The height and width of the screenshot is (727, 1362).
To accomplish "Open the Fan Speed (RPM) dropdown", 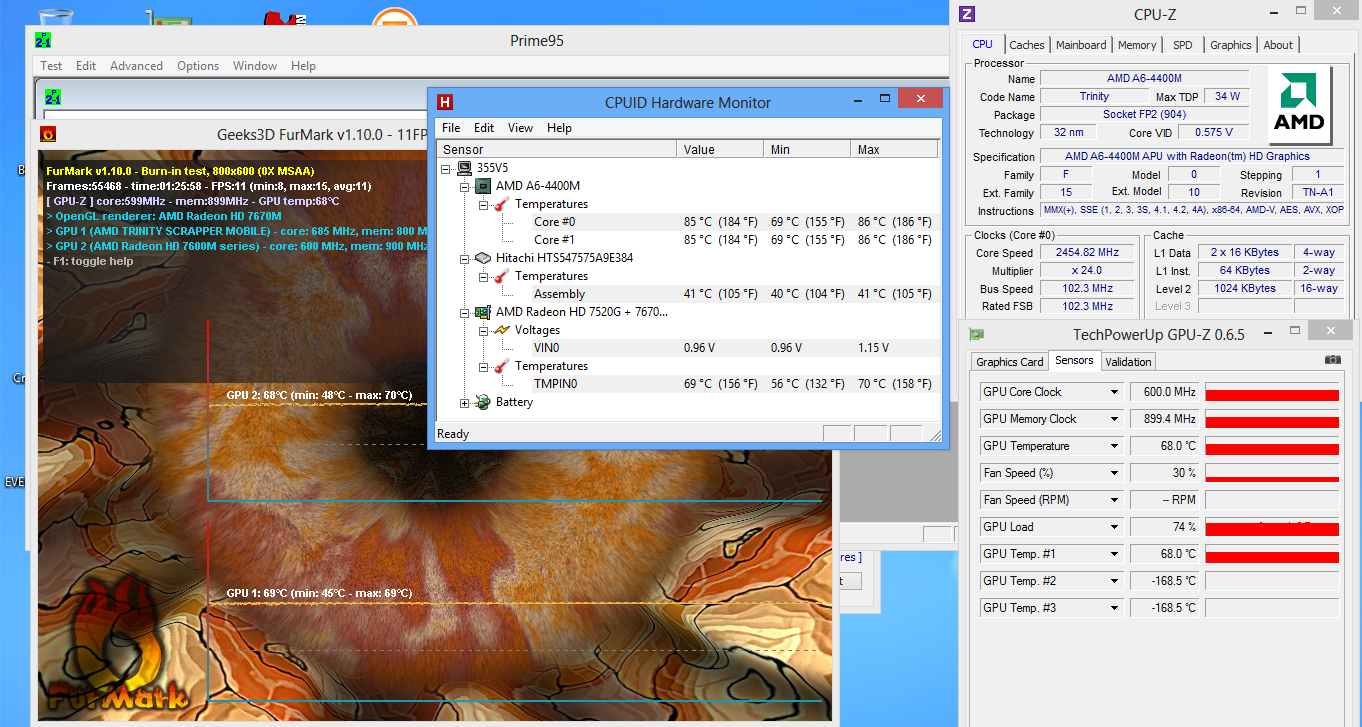I will [x=1114, y=500].
